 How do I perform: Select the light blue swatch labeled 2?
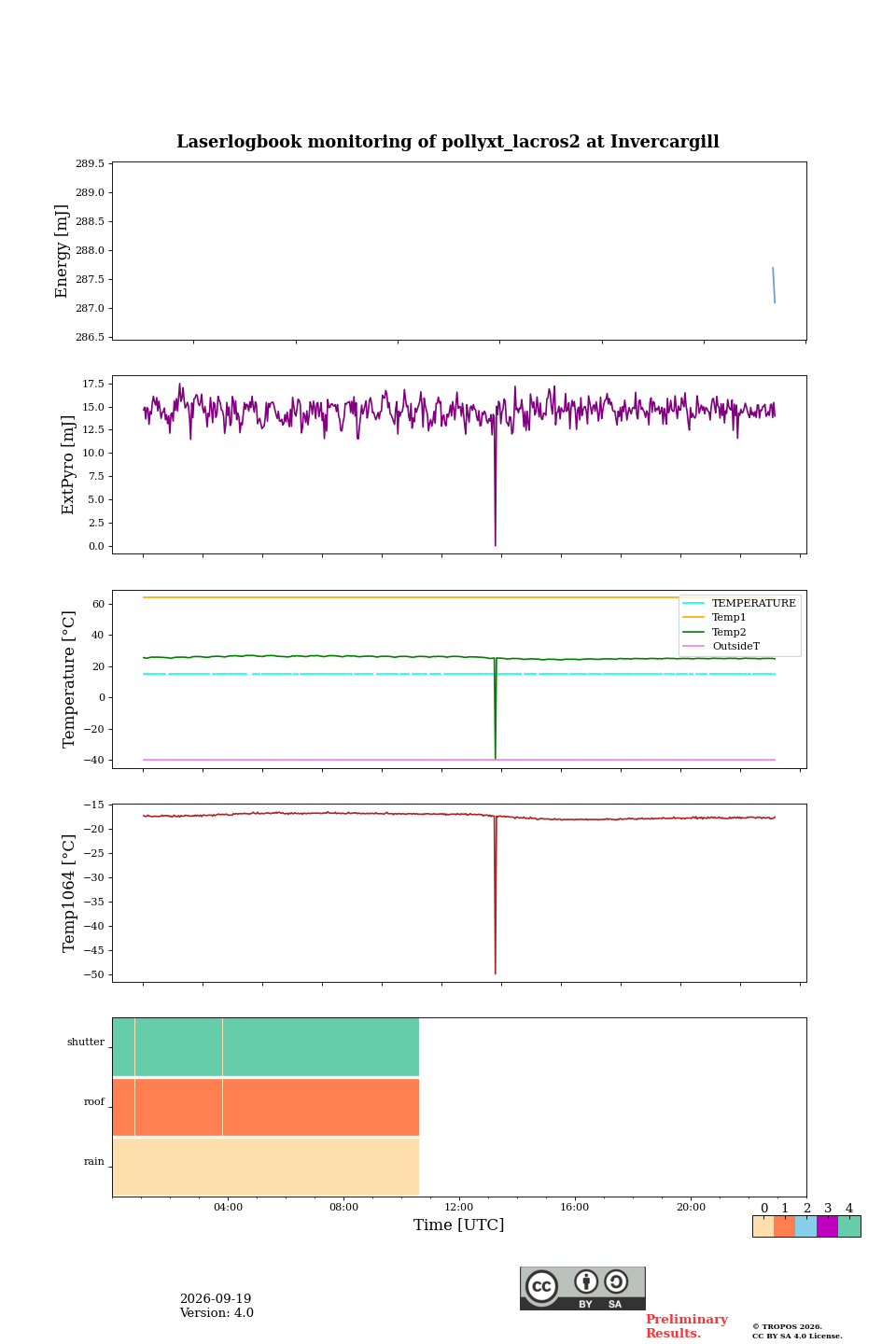(806, 1226)
